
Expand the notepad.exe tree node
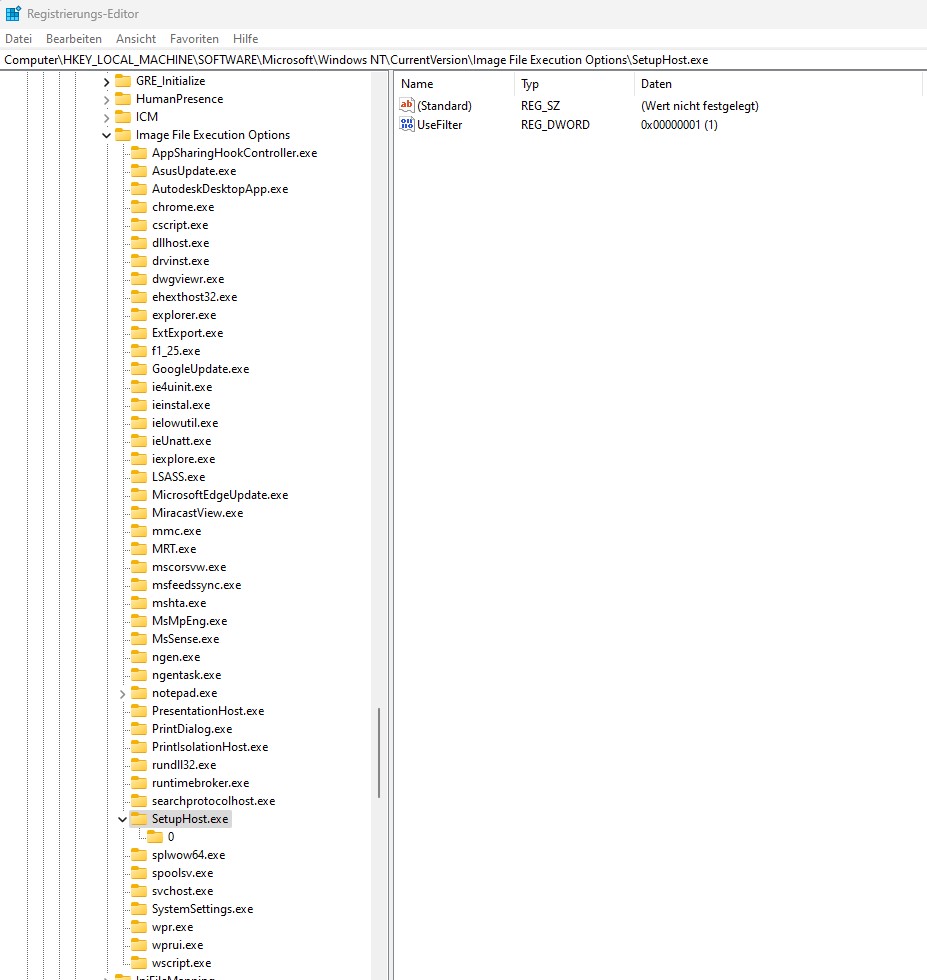pyautogui.click(x=122, y=692)
